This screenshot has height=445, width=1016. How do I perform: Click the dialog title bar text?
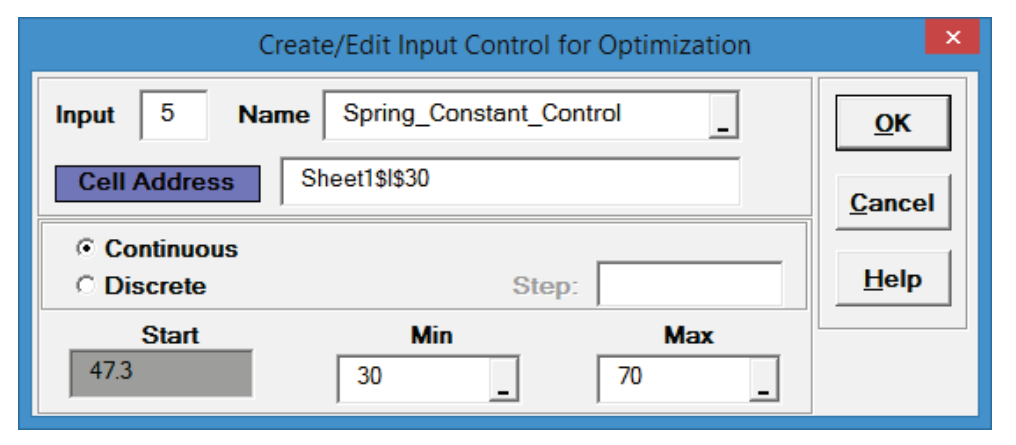[504, 45]
